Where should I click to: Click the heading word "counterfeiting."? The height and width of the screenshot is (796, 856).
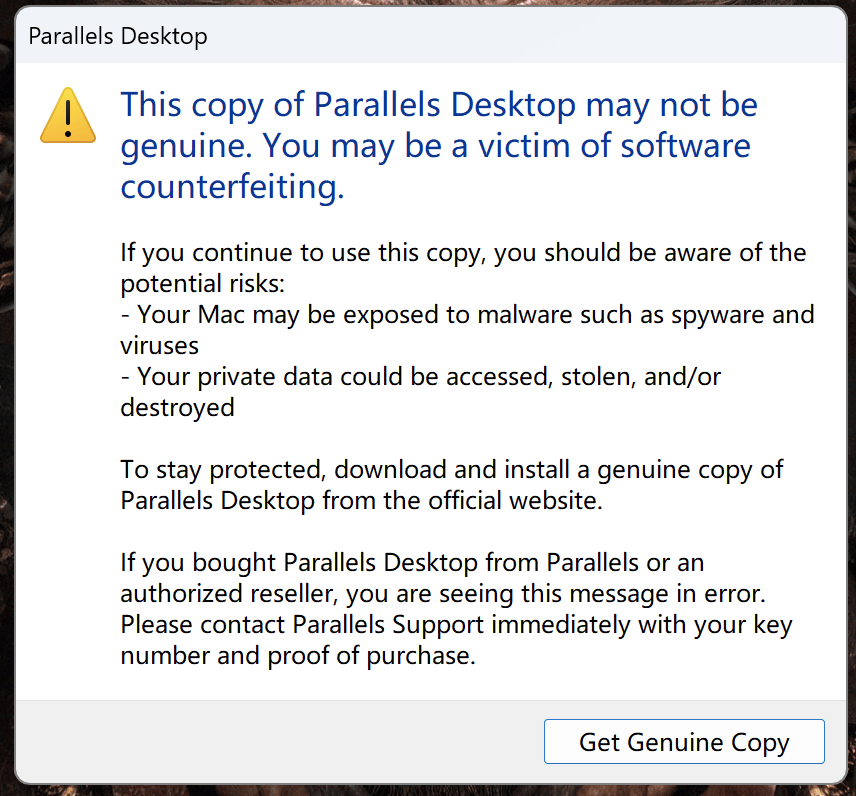click(232, 187)
